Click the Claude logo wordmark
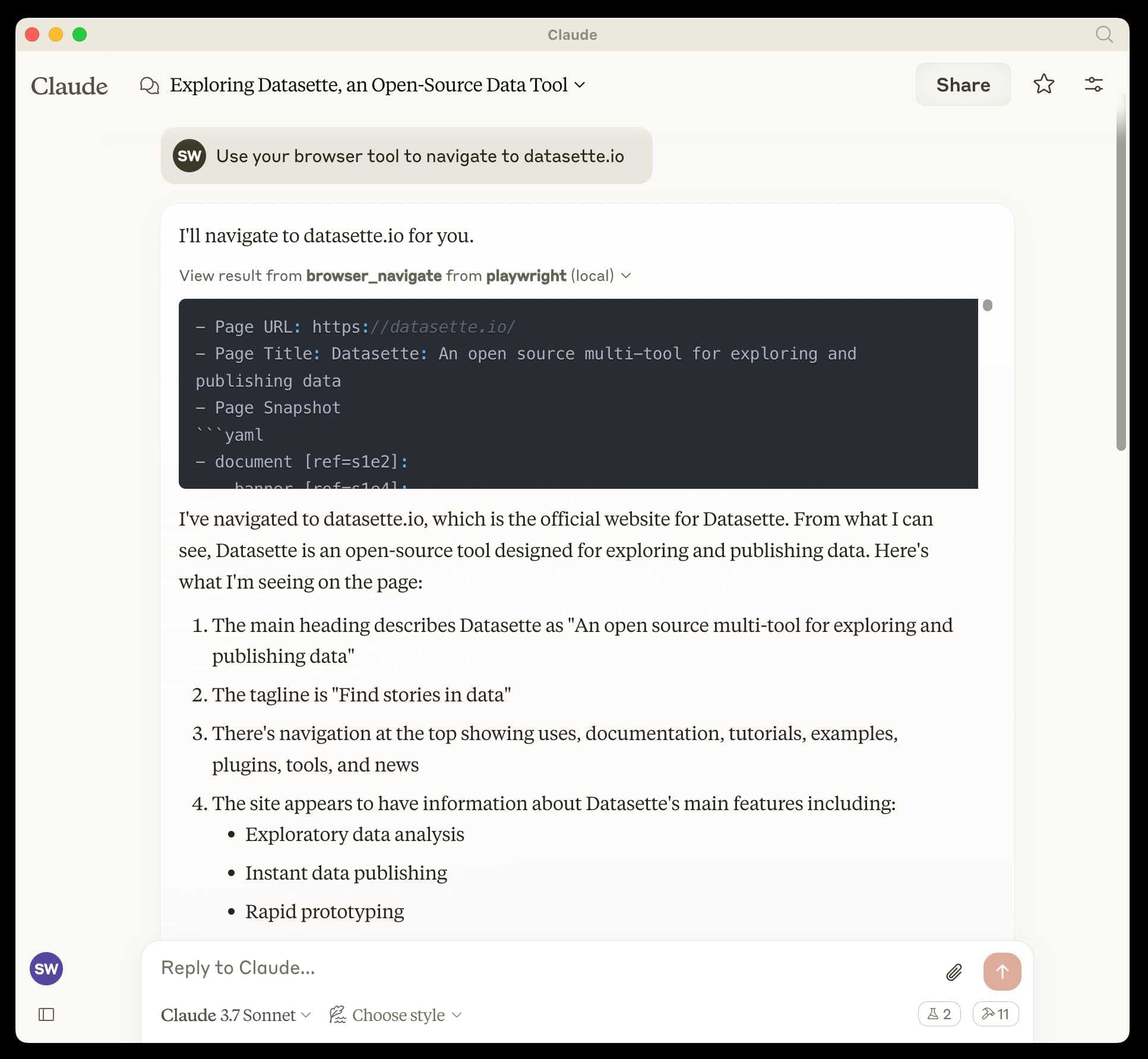The image size is (1148, 1059). [69, 86]
